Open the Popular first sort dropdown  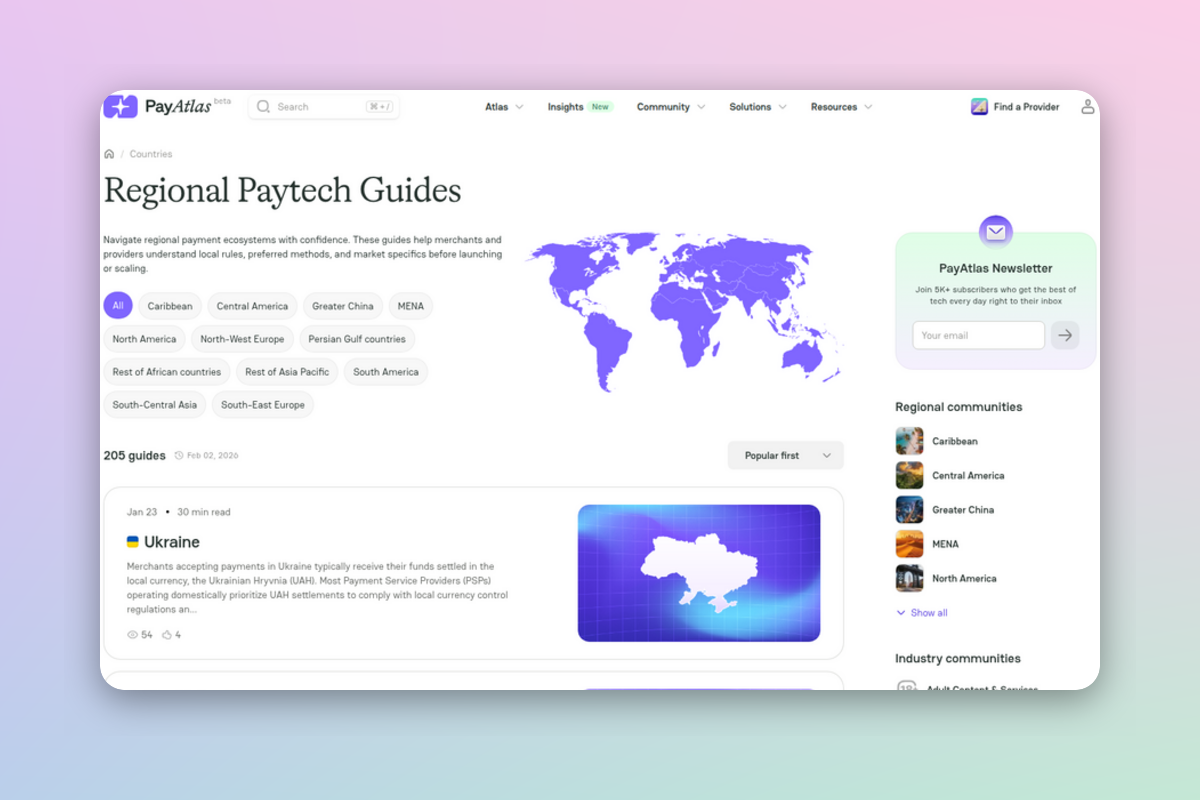pos(786,455)
